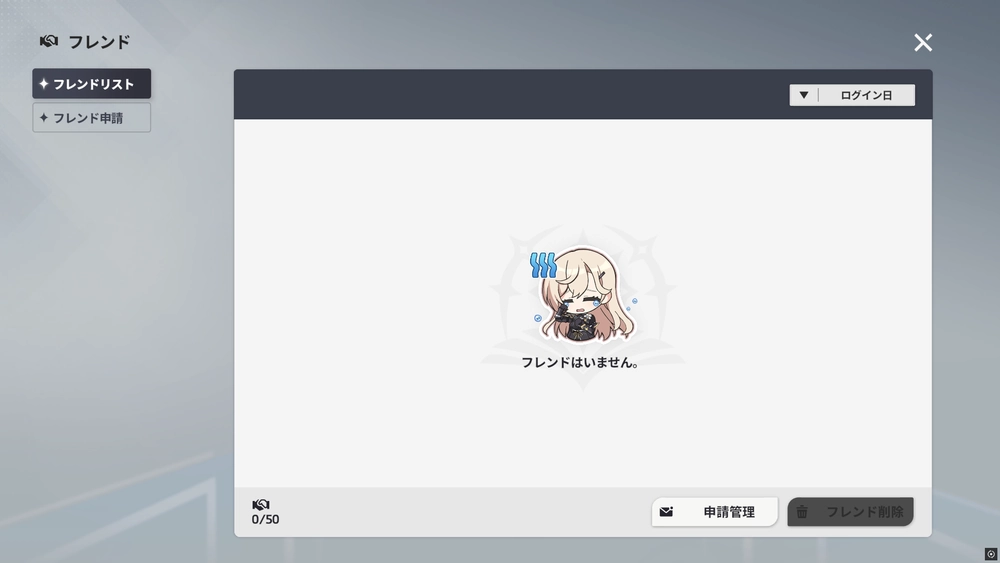Click the handshake icon beside フレンド title
Image resolution: width=1000 pixels, height=563 pixels.
pos(48,41)
